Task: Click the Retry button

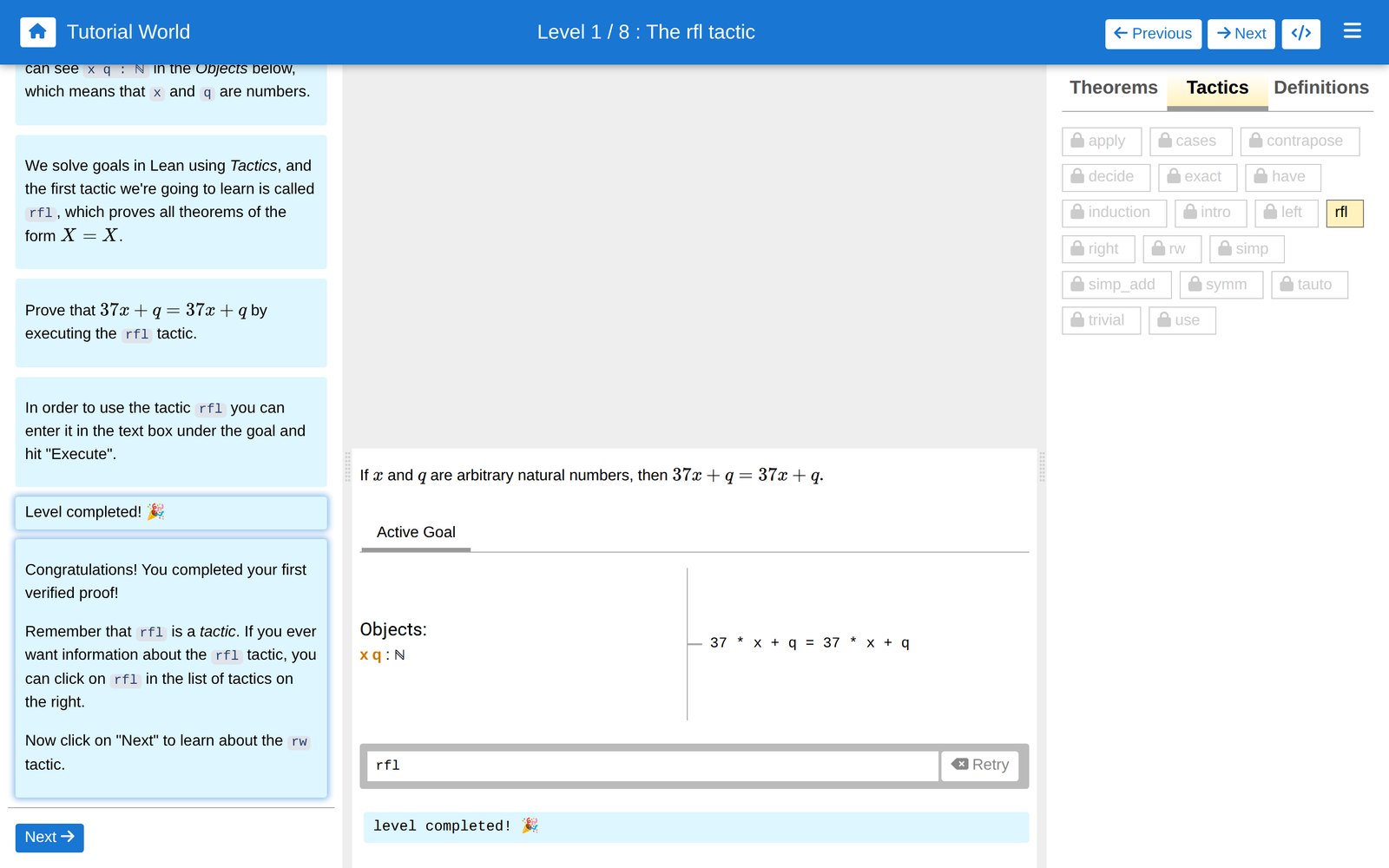Action: tap(980, 765)
